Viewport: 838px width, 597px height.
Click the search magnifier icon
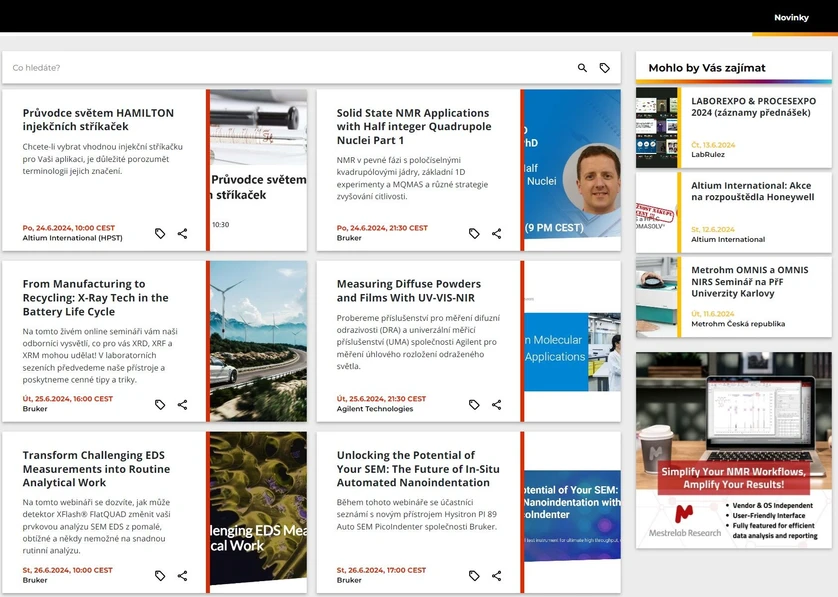pos(582,68)
